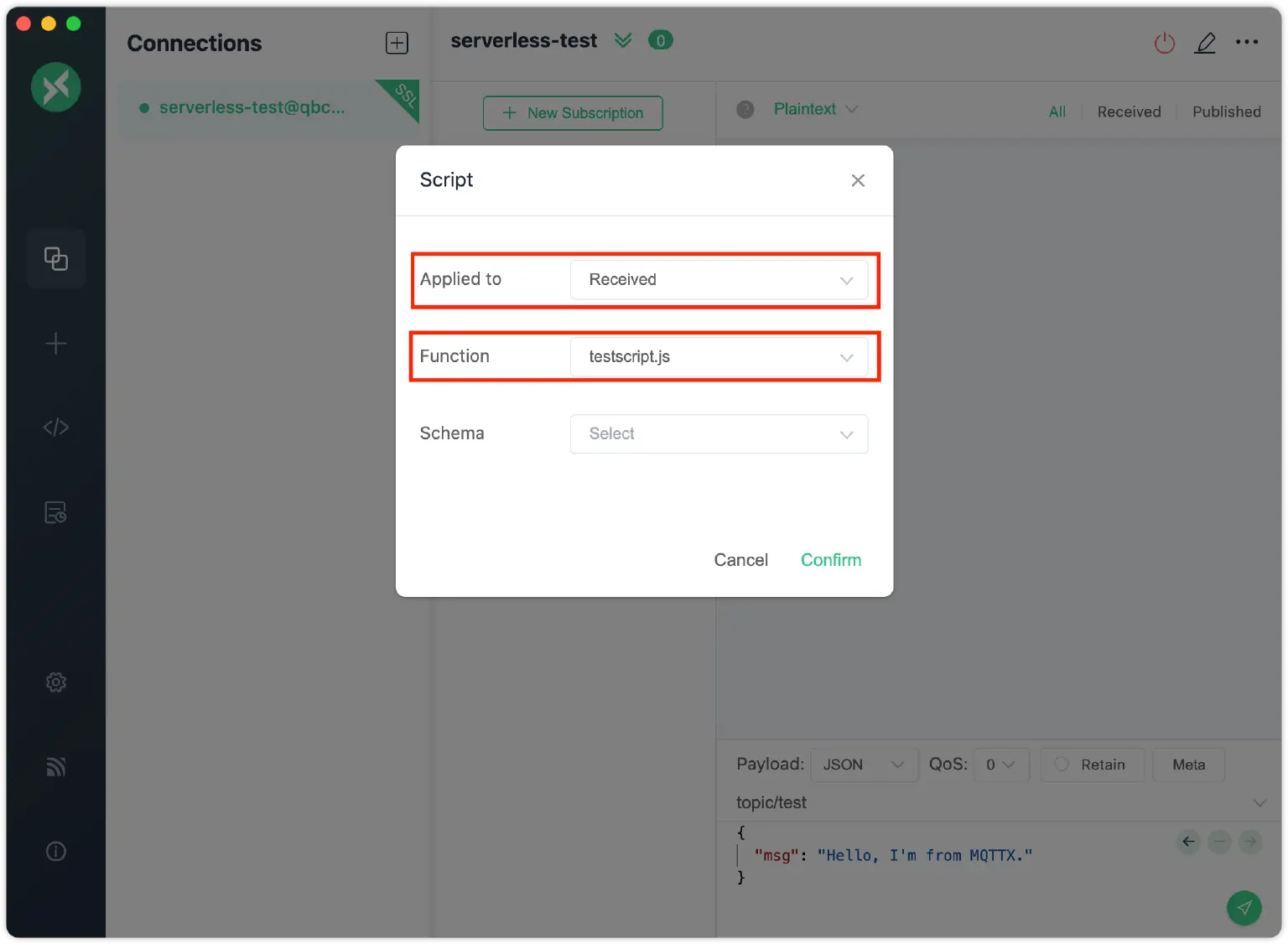Switch to Received messages filter
The width and height of the screenshot is (1288, 944).
point(1129,112)
